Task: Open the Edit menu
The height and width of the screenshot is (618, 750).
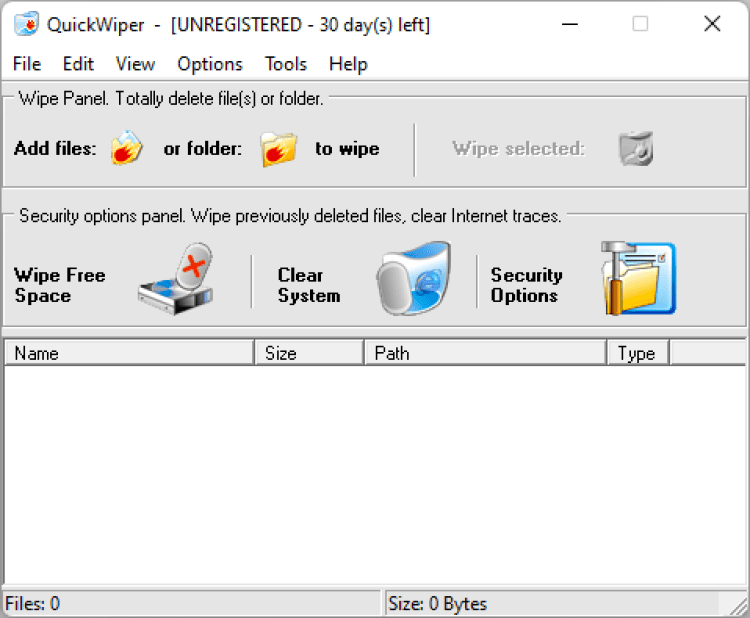Action: tap(78, 64)
